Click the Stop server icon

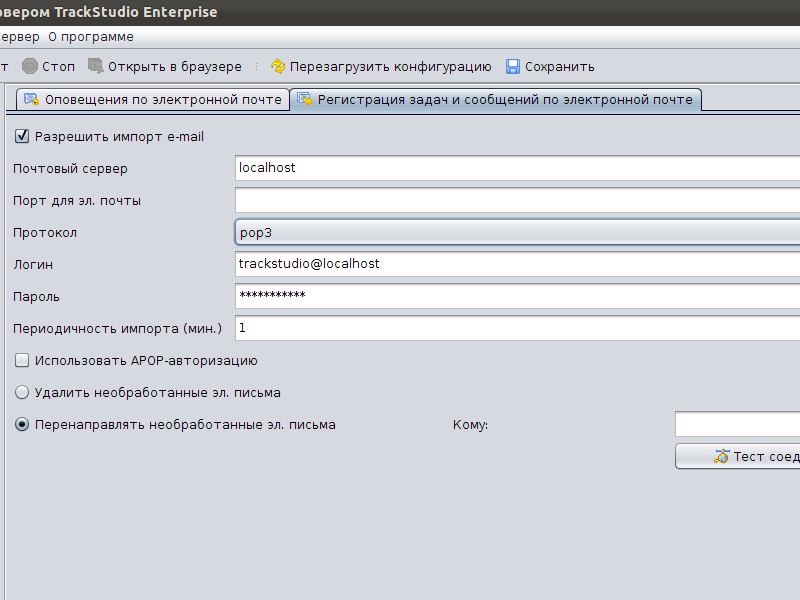pos(30,67)
